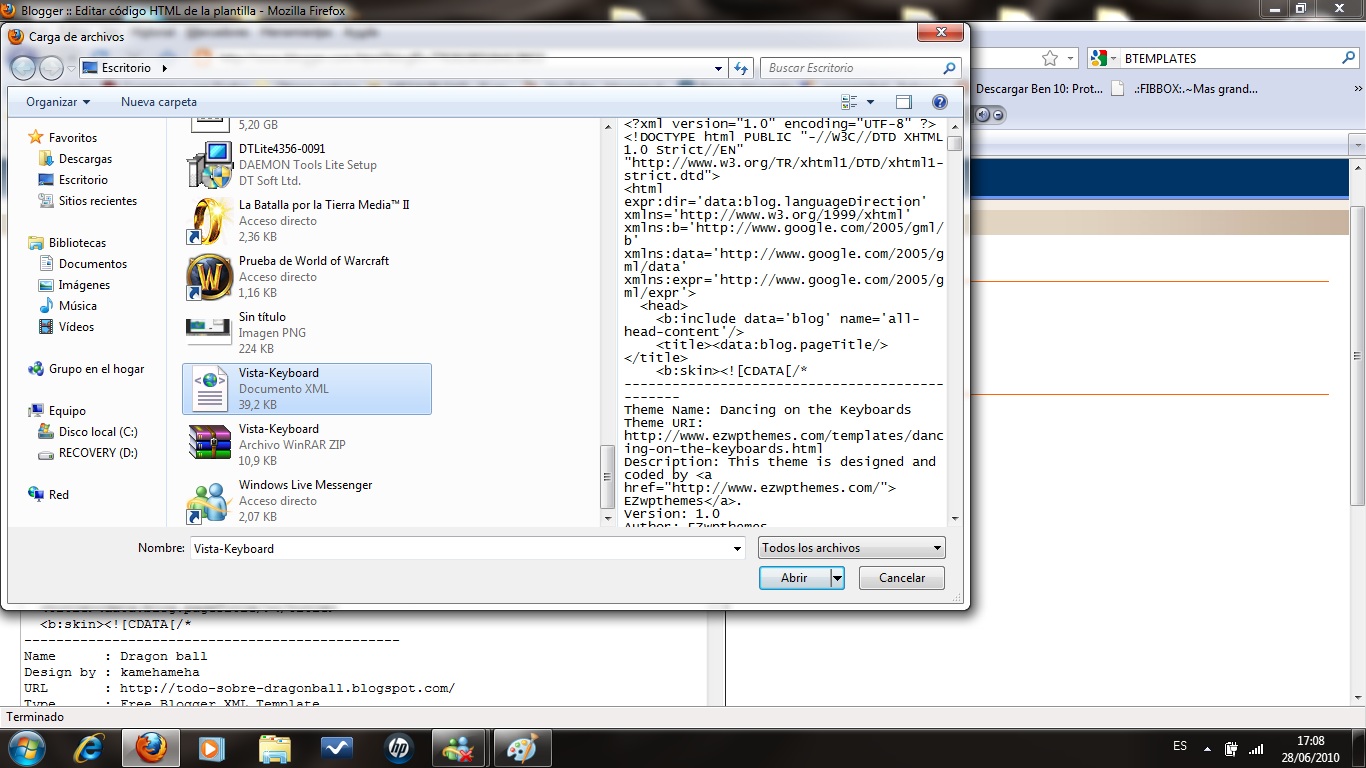Select Equipo in navigation pane
This screenshot has height=768, width=1366.
coord(67,411)
